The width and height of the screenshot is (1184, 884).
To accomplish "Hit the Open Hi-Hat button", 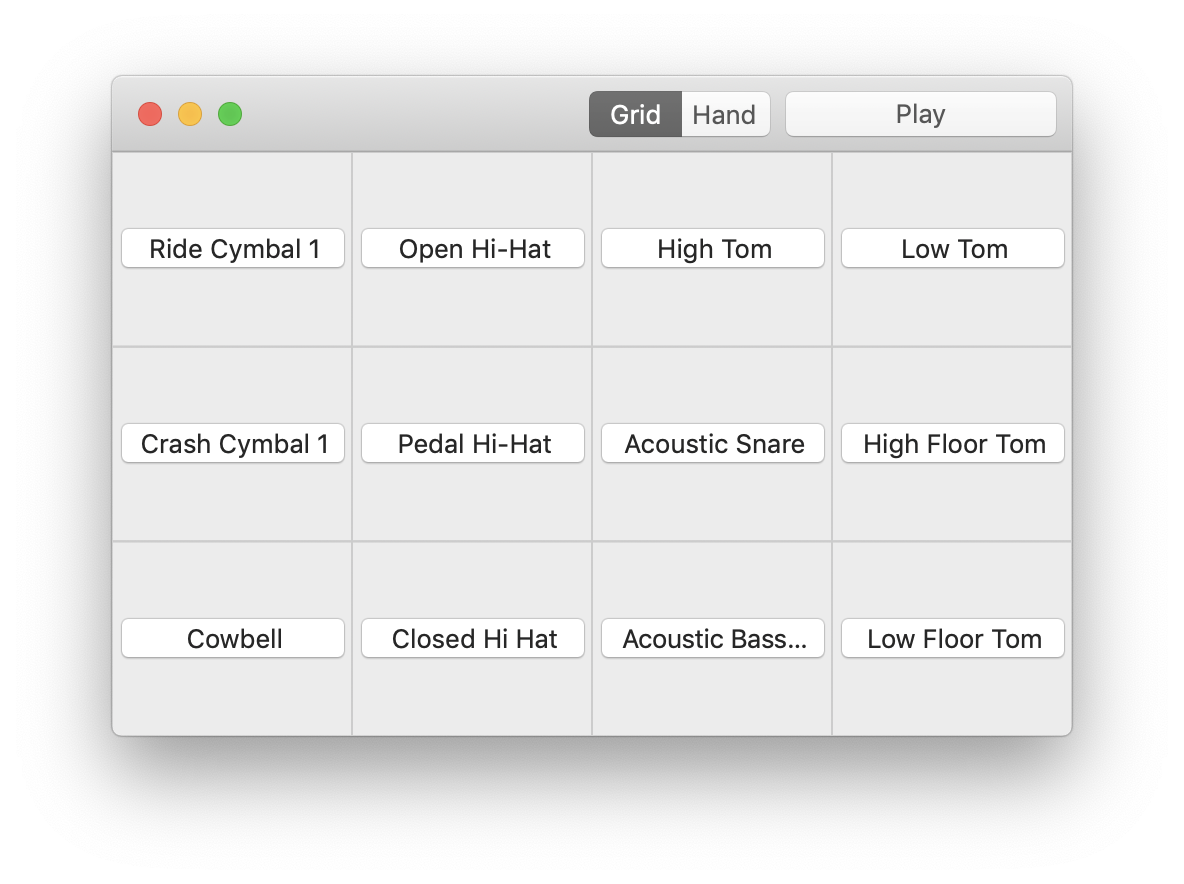I will [x=473, y=248].
